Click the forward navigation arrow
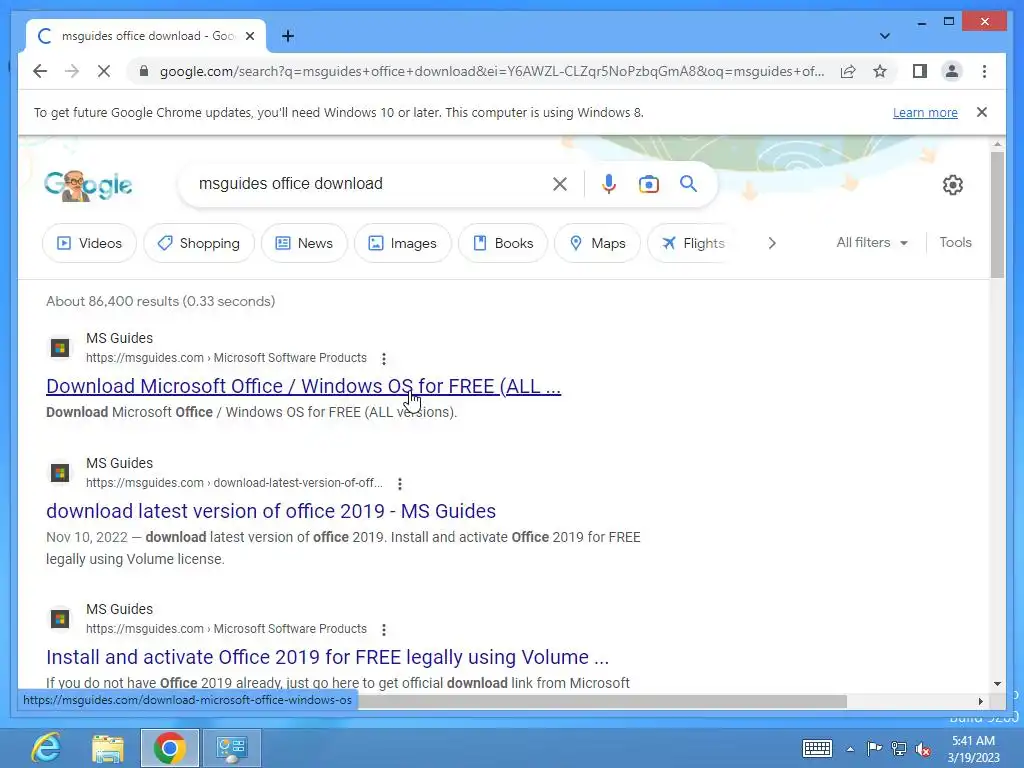The width and height of the screenshot is (1024, 768). pyautogui.click(x=72, y=71)
